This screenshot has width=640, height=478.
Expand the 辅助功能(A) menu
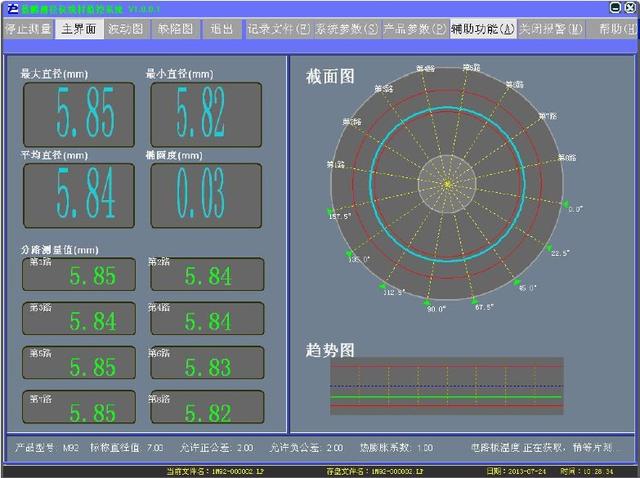click(x=482, y=29)
